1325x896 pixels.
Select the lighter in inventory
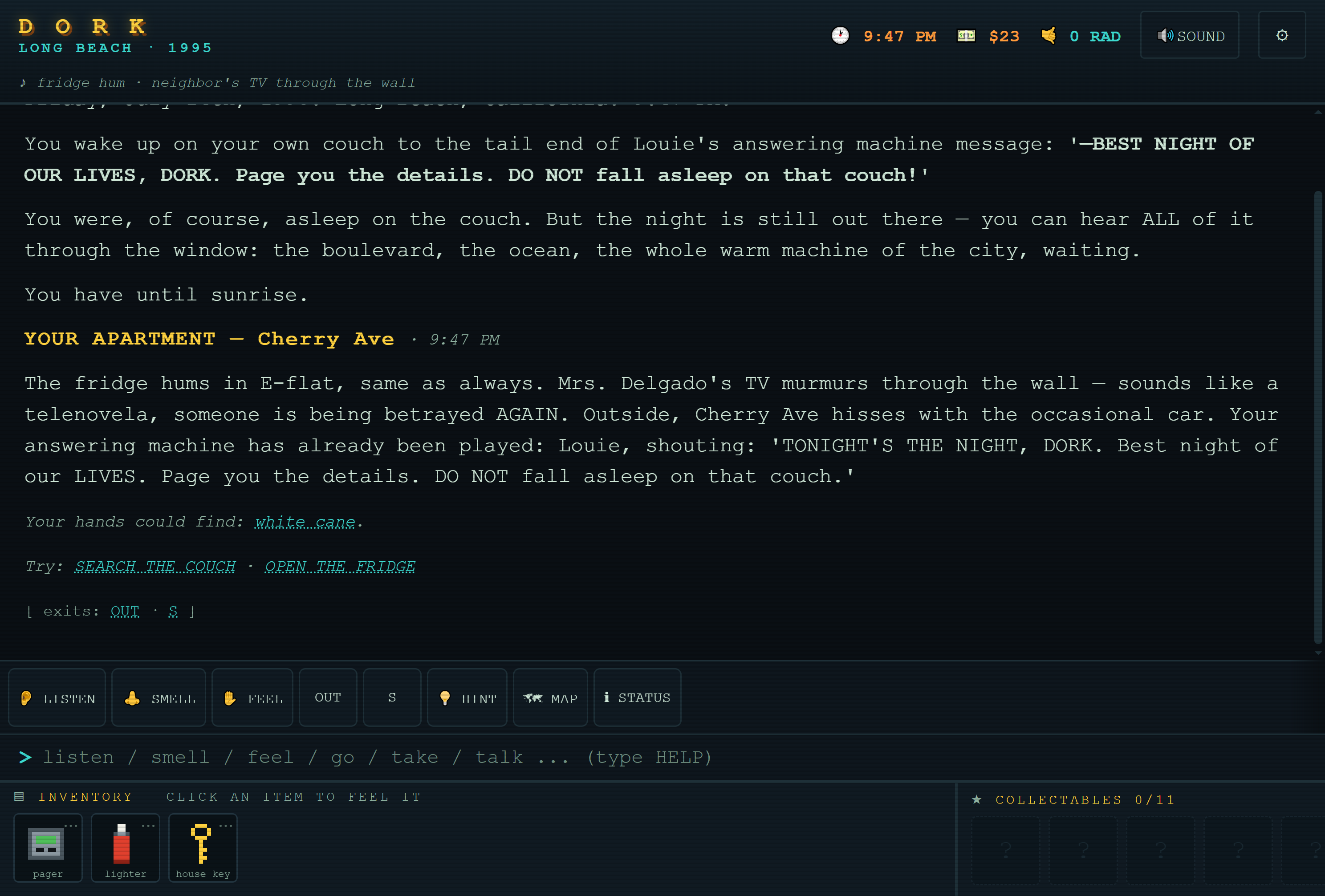[x=126, y=847]
